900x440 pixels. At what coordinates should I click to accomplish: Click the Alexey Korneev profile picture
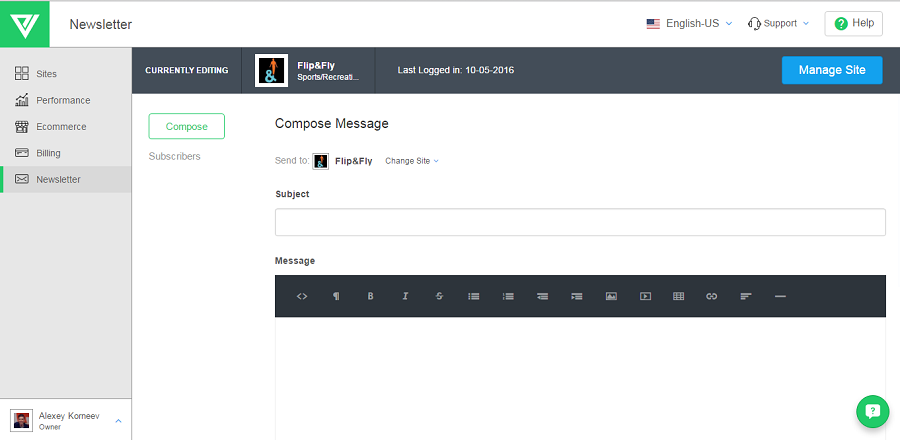pos(21,420)
